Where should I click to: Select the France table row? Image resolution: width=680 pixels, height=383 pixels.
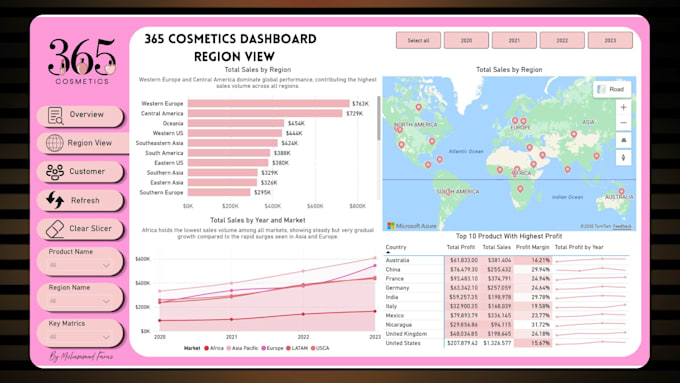point(506,278)
